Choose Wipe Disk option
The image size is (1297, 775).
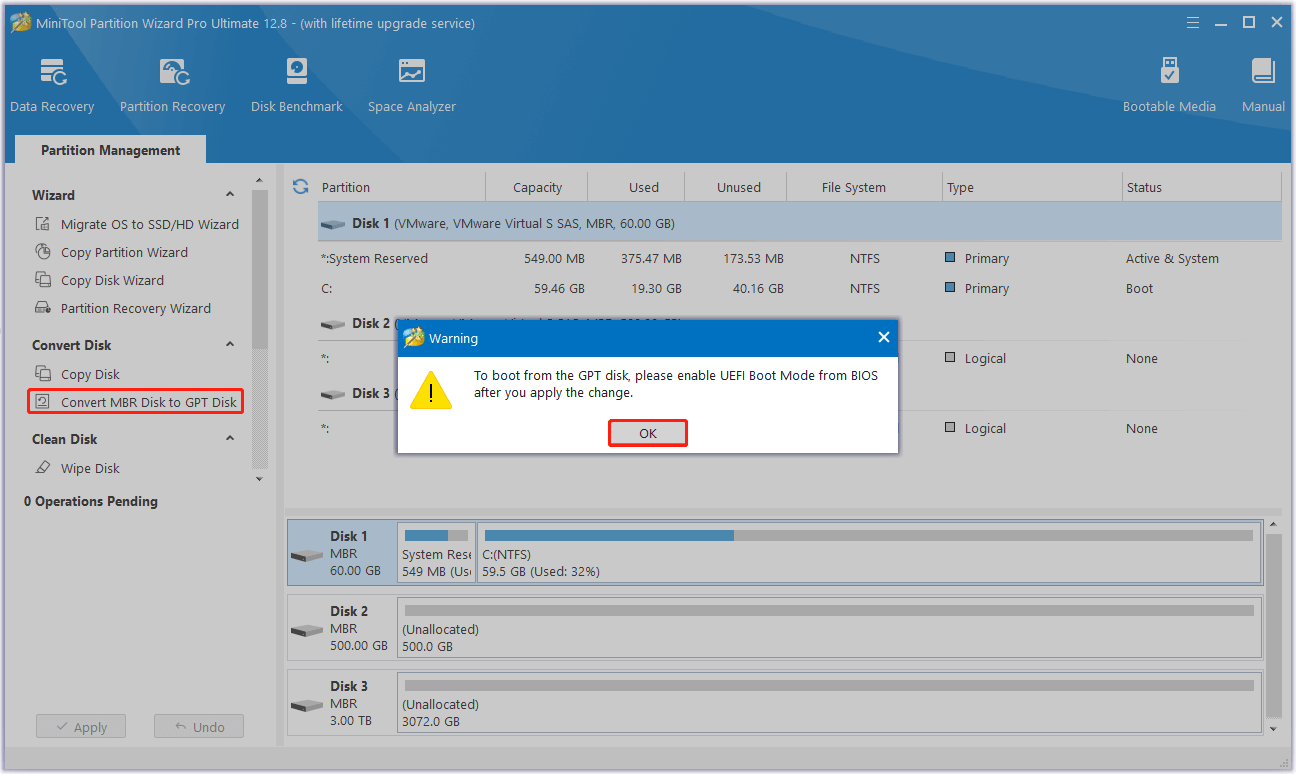(x=90, y=468)
